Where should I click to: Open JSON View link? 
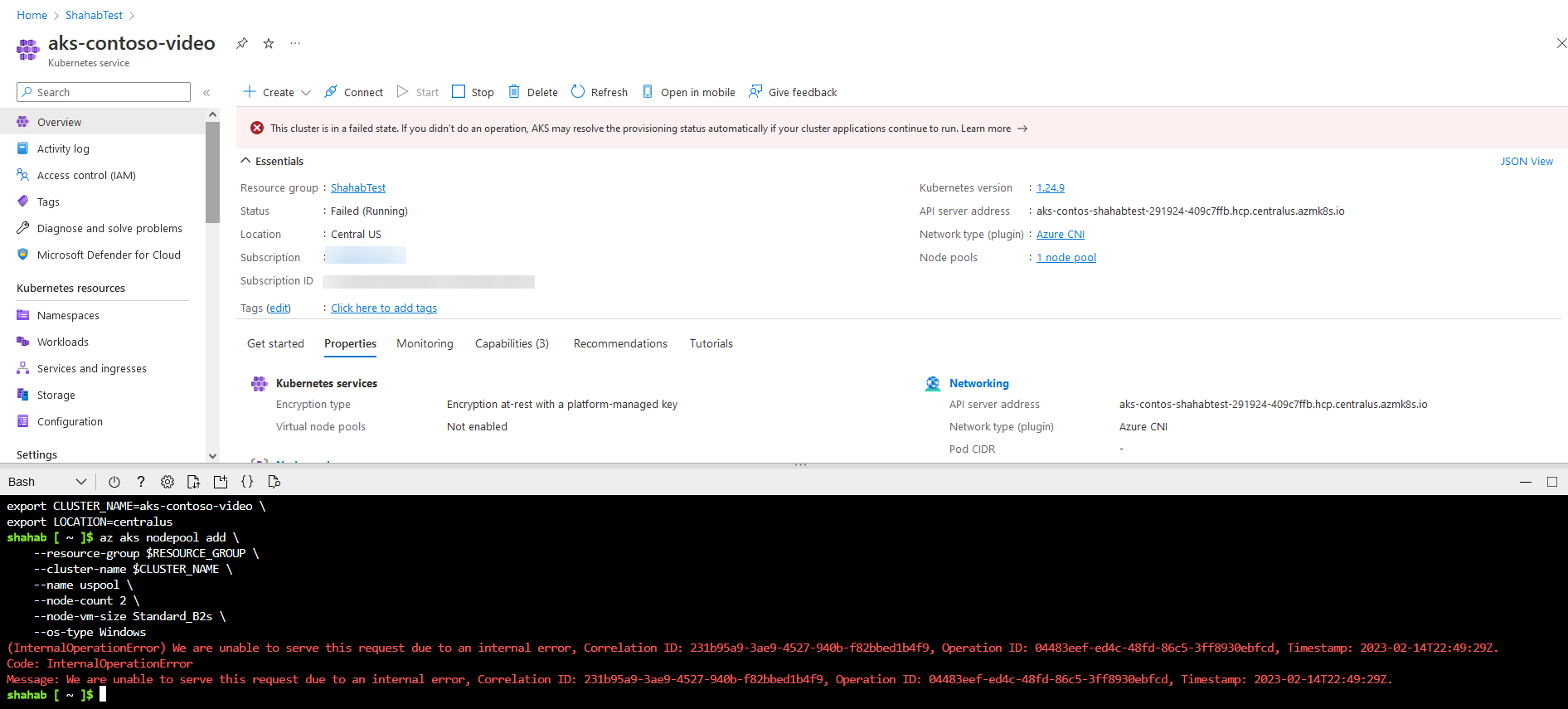point(1527,161)
